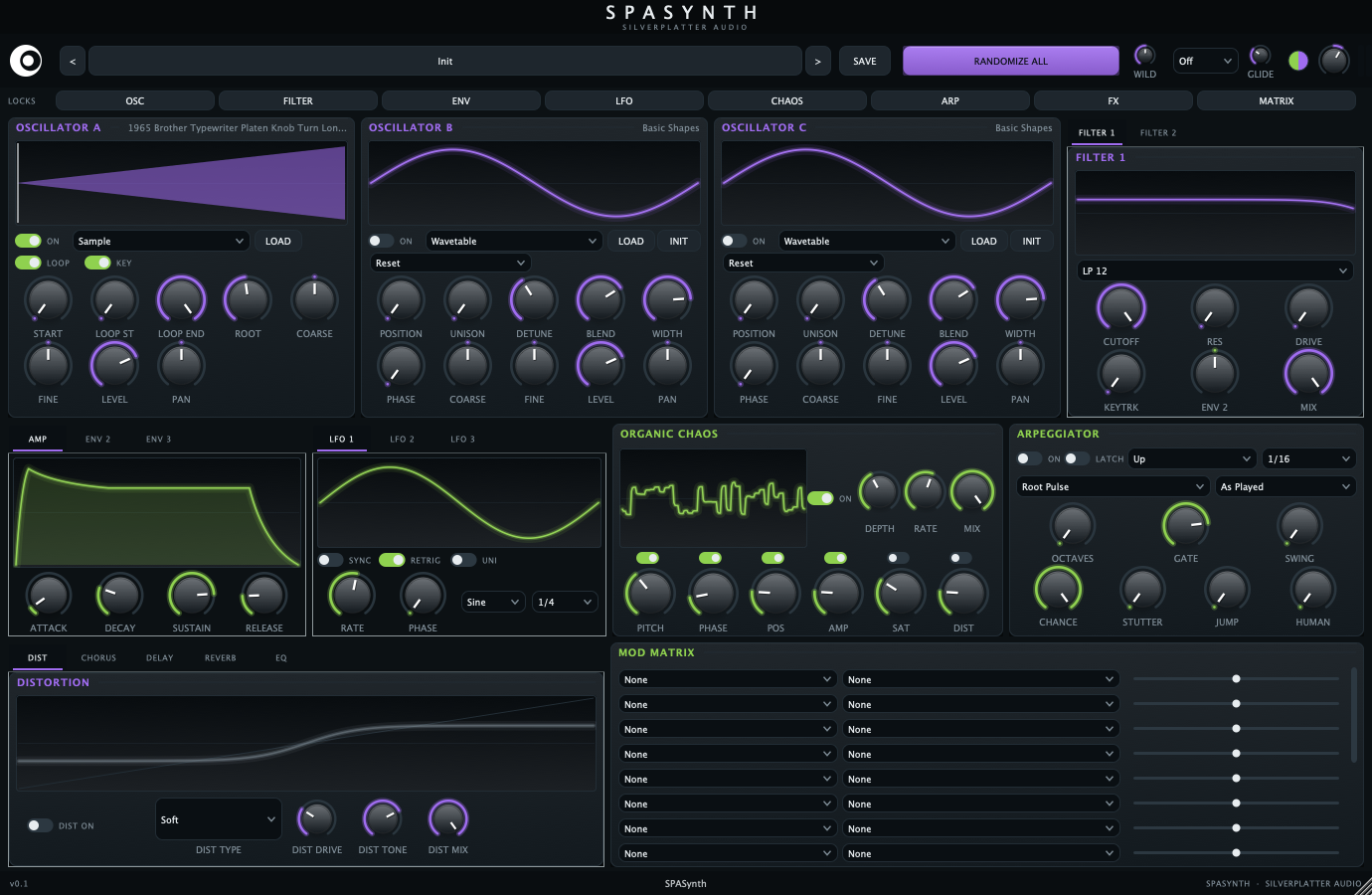Adjust the last mod matrix amount slider

pyautogui.click(x=1236, y=853)
